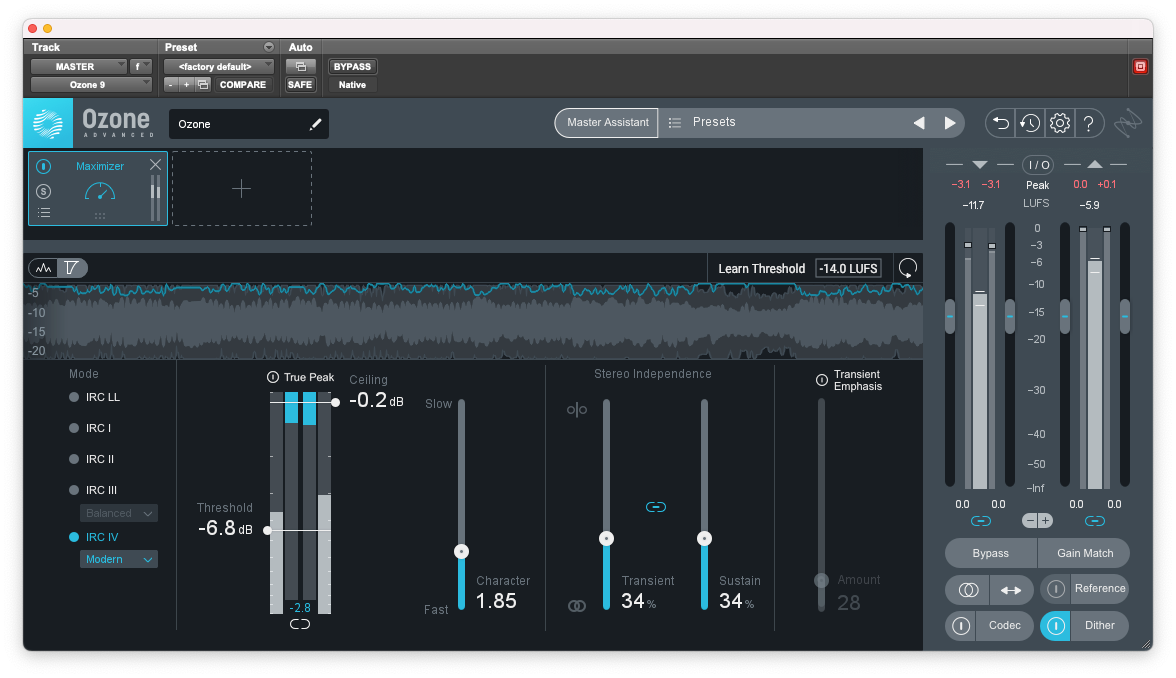The image size is (1176, 678).
Task: Click the Bypass button in I/O panel
Action: tap(991, 554)
